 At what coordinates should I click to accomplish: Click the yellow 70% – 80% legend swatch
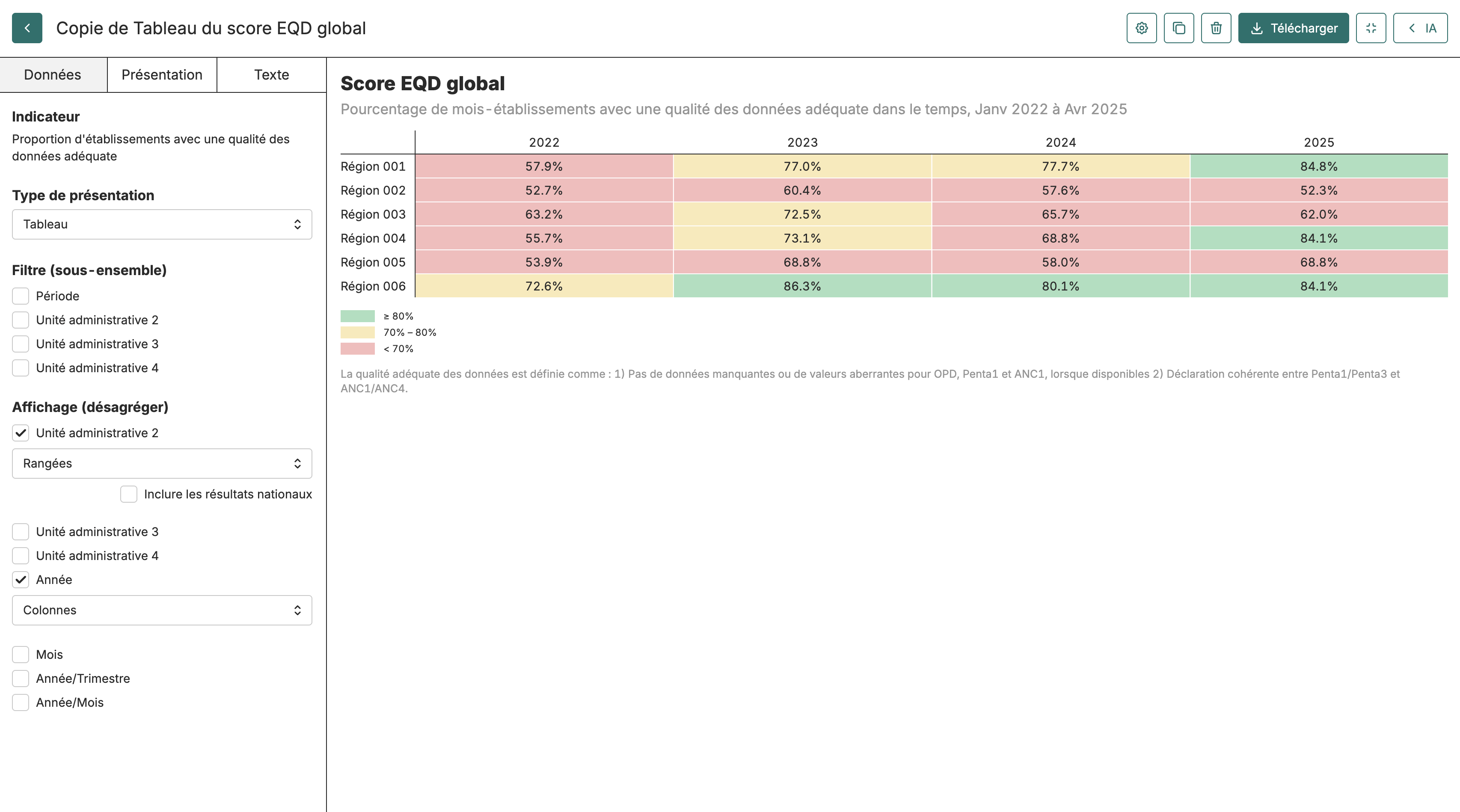(358, 332)
